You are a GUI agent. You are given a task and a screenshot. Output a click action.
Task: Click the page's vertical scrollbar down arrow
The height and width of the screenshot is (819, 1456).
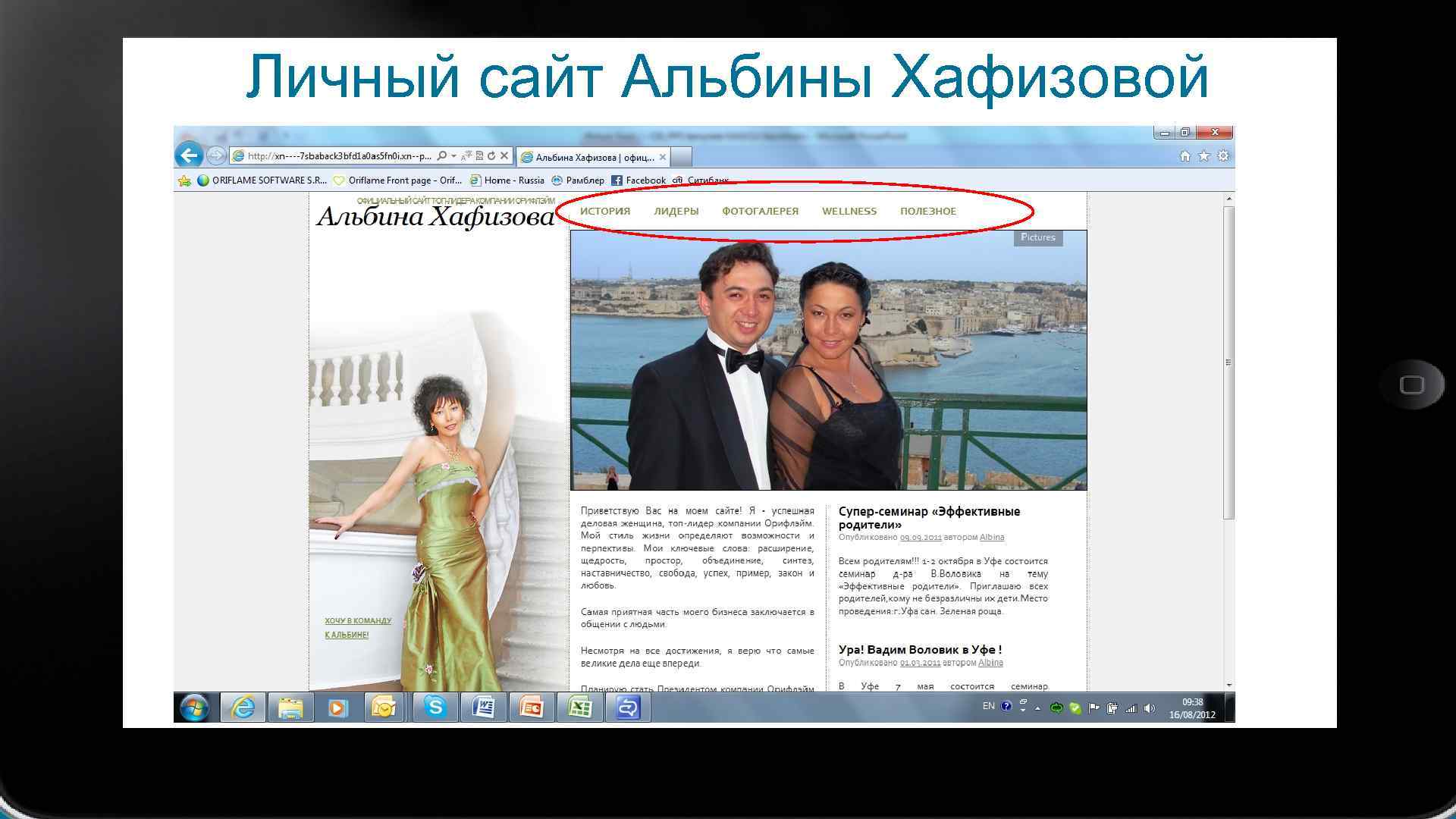click(1228, 685)
